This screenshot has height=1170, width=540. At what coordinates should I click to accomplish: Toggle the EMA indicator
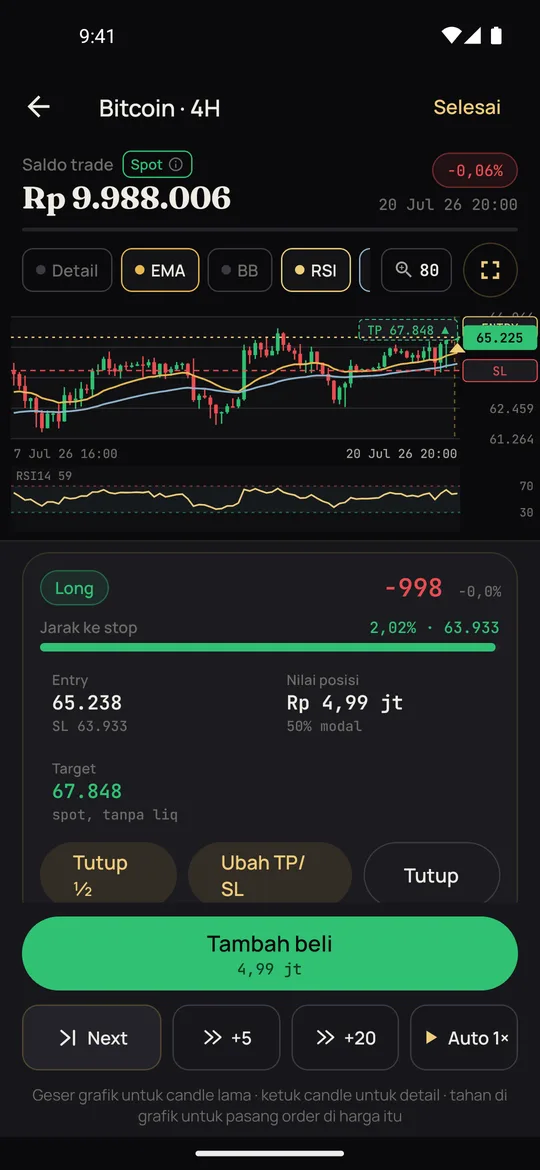point(160,270)
